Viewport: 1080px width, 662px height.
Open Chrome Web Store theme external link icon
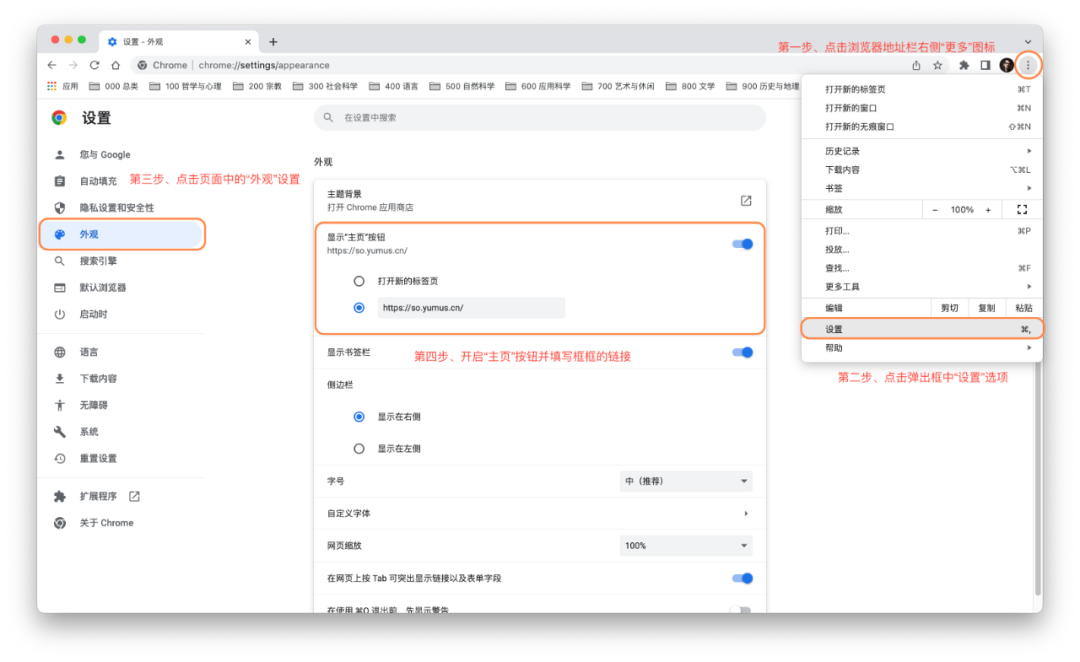pos(746,200)
